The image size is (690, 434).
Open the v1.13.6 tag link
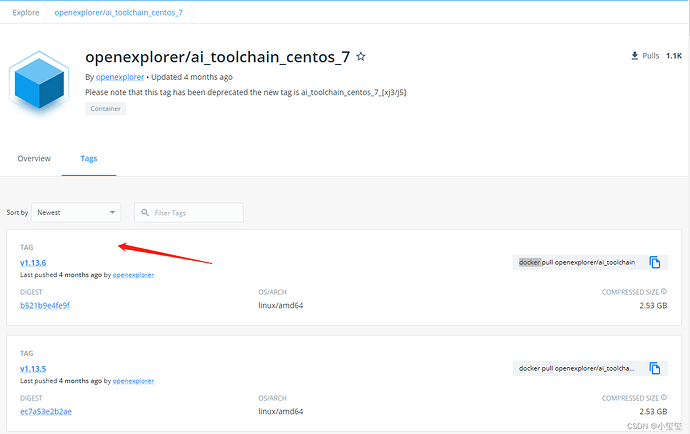coord(33,262)
